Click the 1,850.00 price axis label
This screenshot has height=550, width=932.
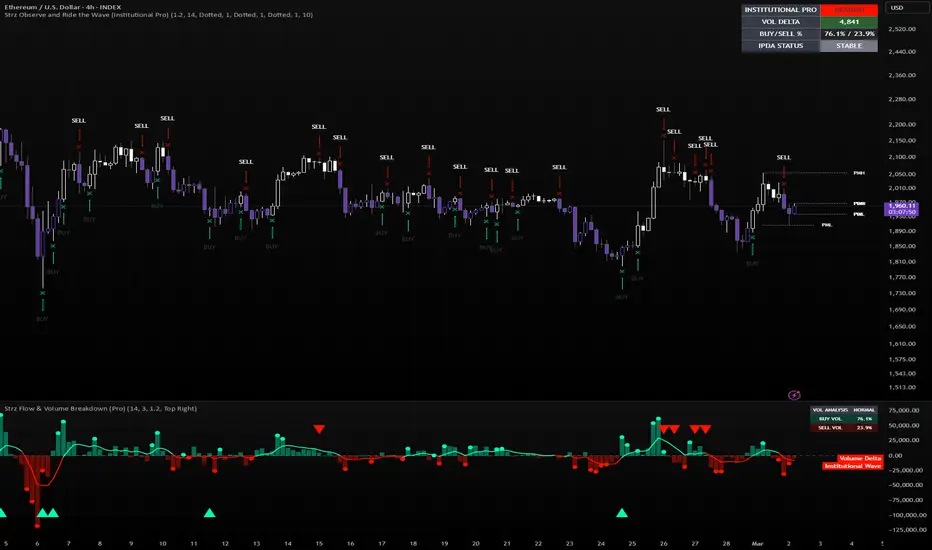point(902,246)
